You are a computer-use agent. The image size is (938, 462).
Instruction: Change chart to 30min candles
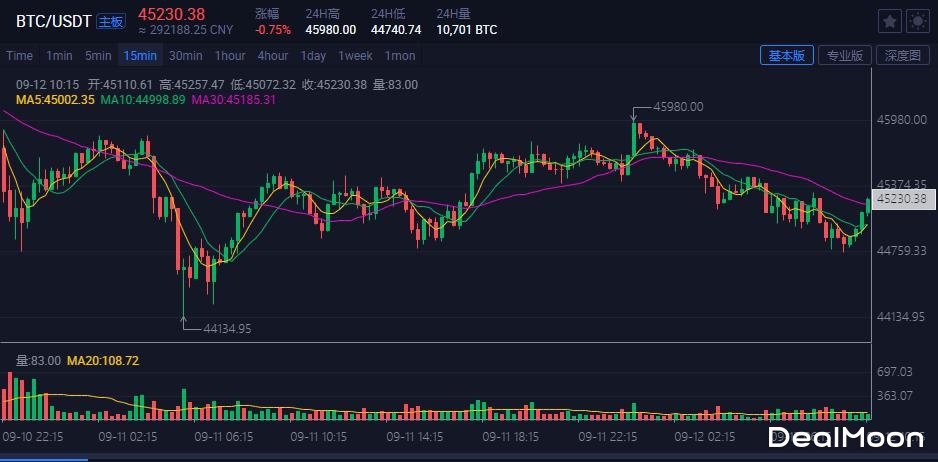click(x=185, y=56)
